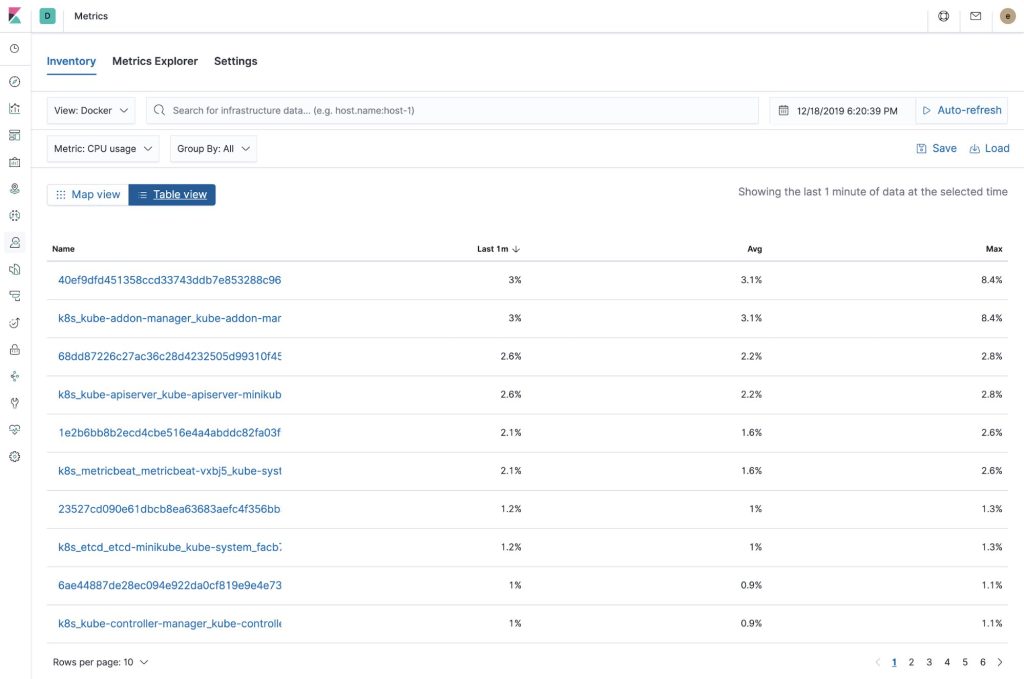This screenshot has height=679, width=1024.
Task: Switch to Map view
Action: coord(88,195)
